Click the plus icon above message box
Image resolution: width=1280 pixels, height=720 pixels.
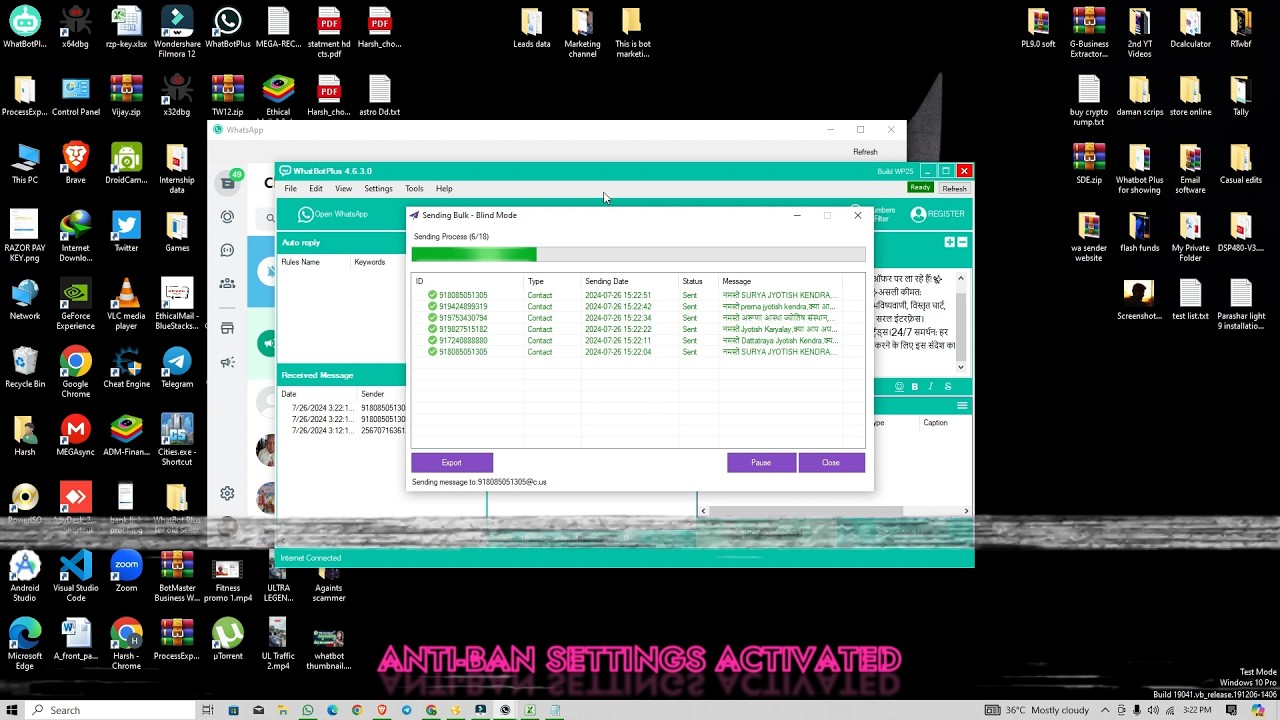tap(949, 242)
